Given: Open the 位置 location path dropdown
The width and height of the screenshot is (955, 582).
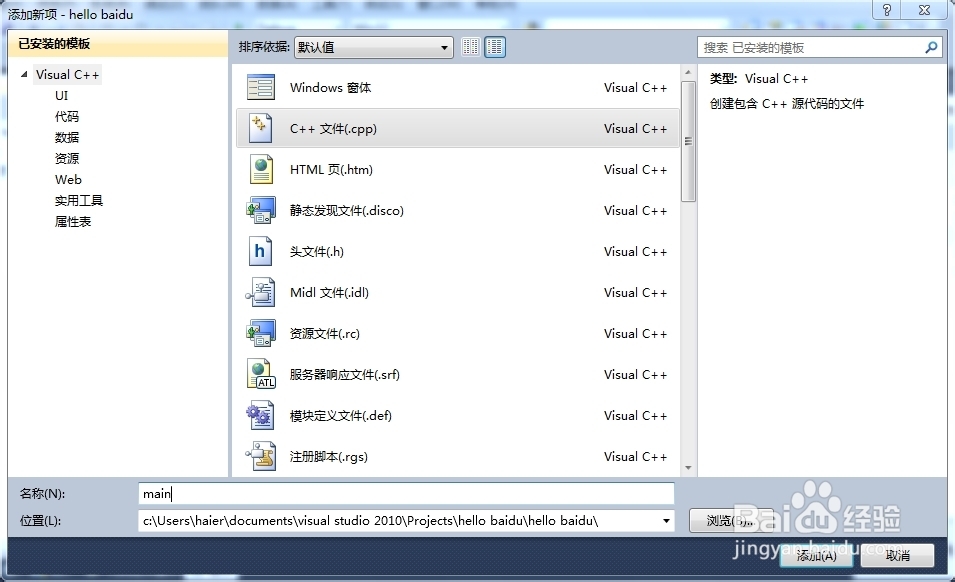Looking at the screenshot, I should coord(666,520).
